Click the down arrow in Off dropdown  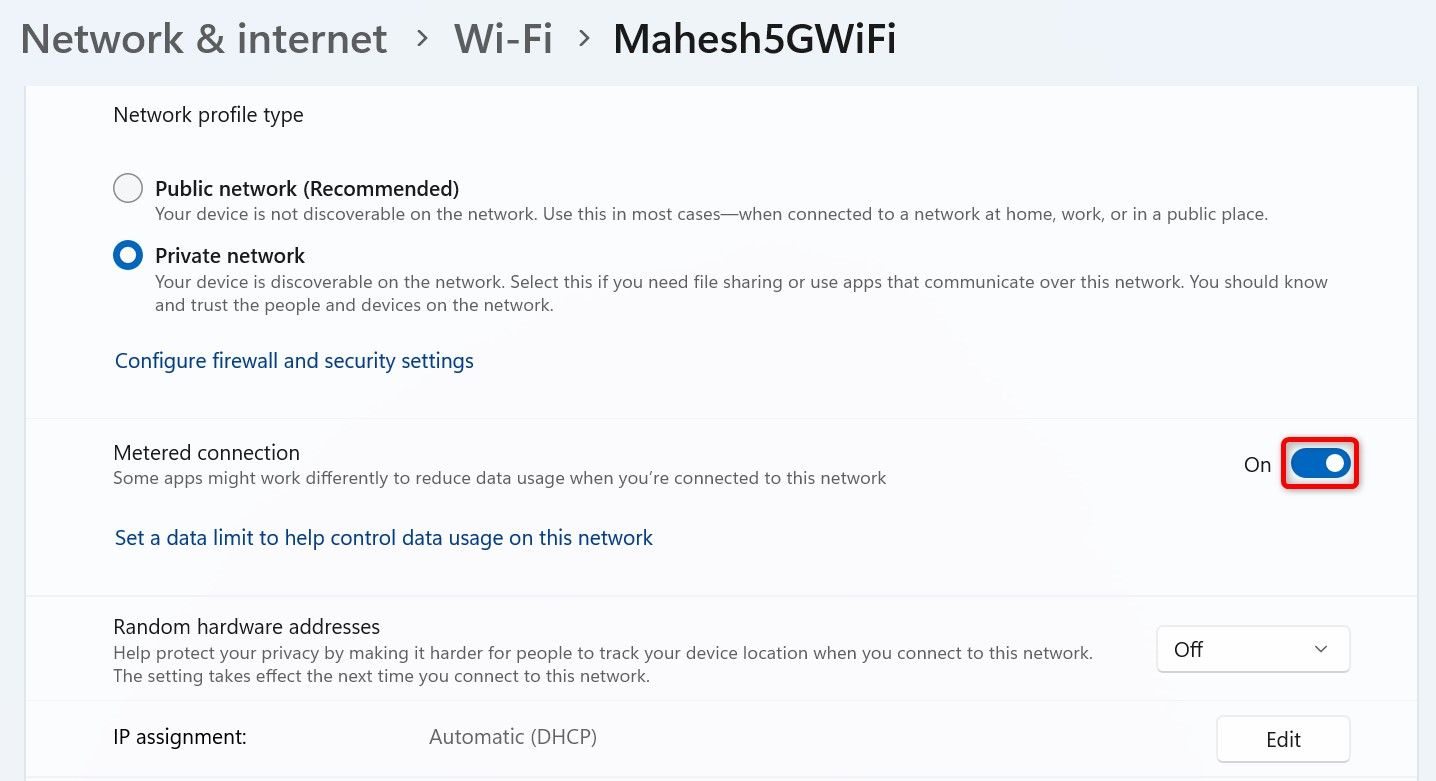click(1321, 649)
